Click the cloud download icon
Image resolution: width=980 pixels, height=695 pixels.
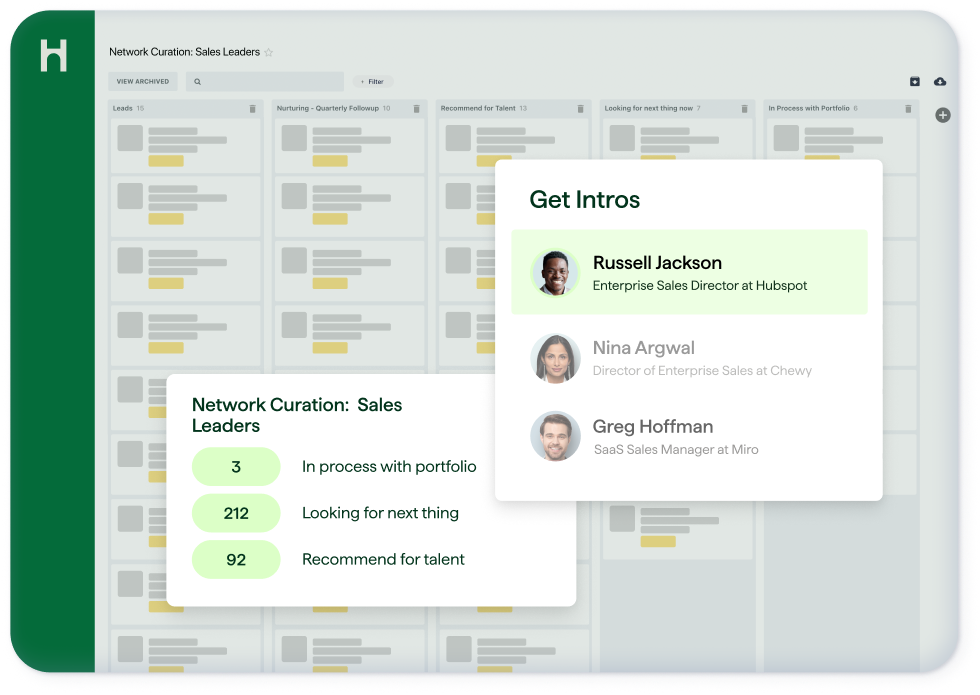940,81
